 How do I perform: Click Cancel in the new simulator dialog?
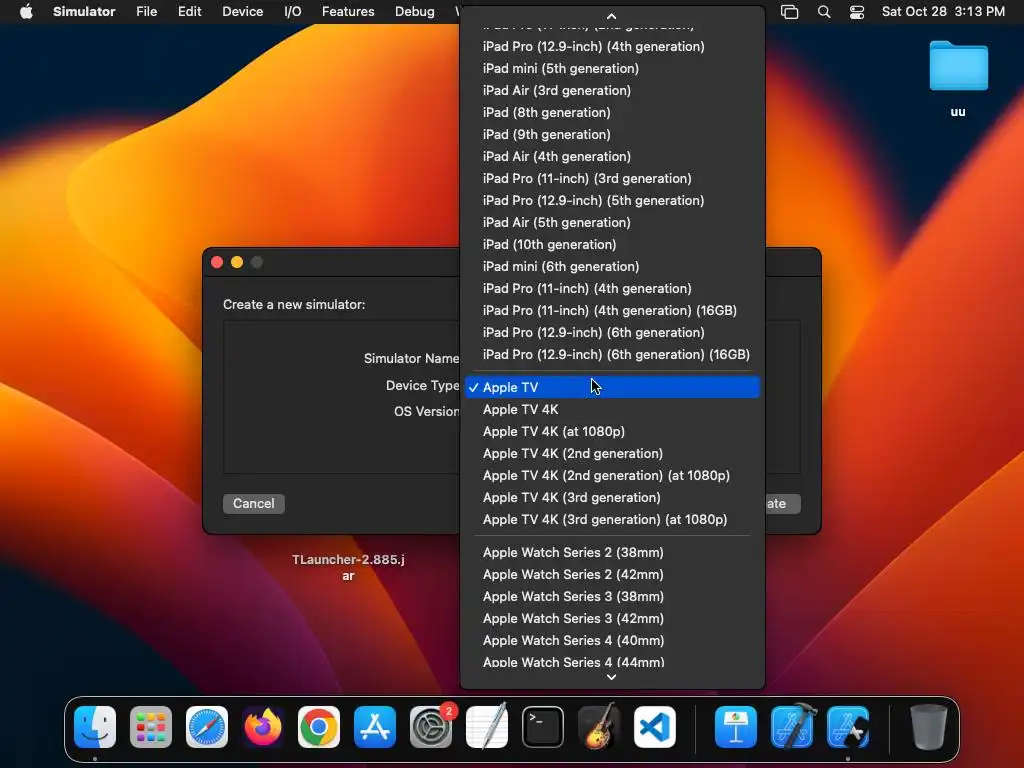pyautogui.click(x=253, y=504)
